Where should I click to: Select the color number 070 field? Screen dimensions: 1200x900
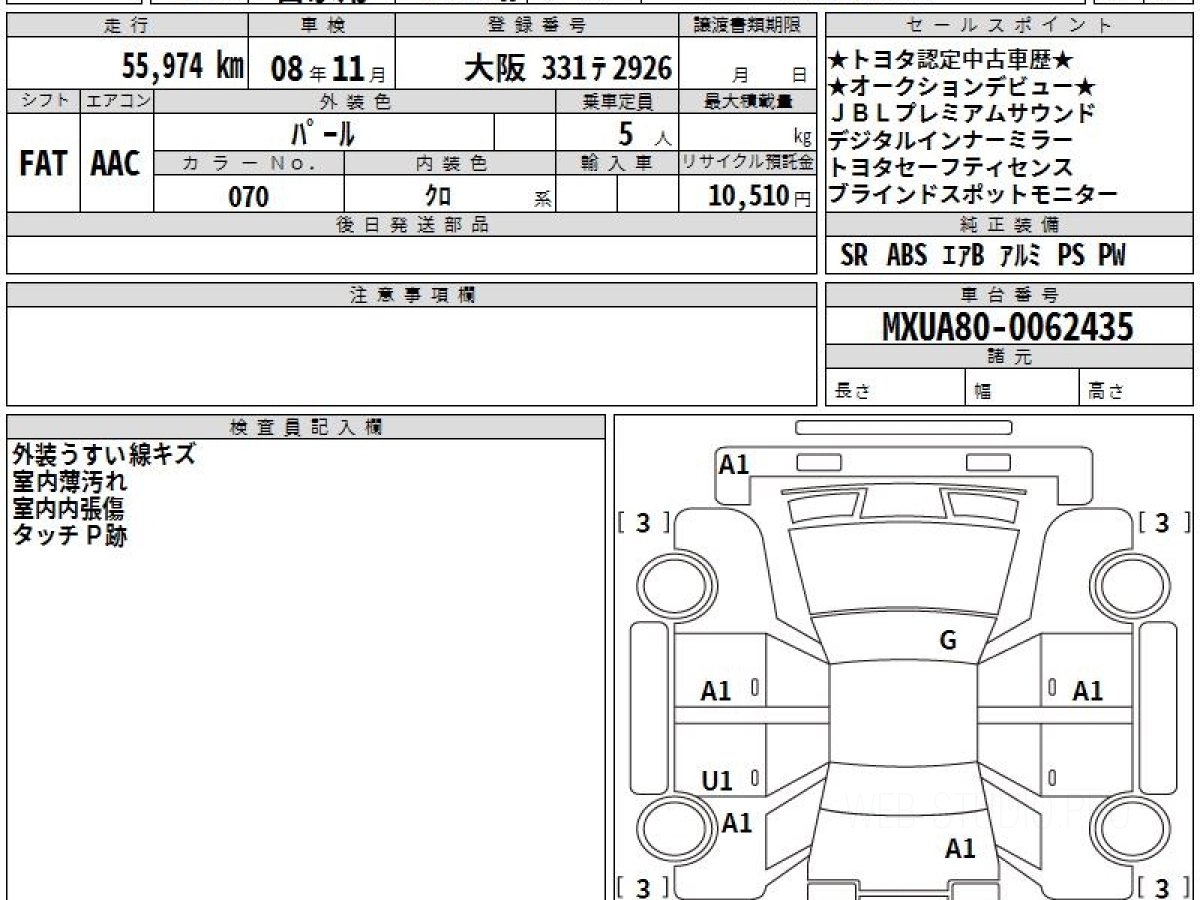pyautogui.click(x=248, y=197)
